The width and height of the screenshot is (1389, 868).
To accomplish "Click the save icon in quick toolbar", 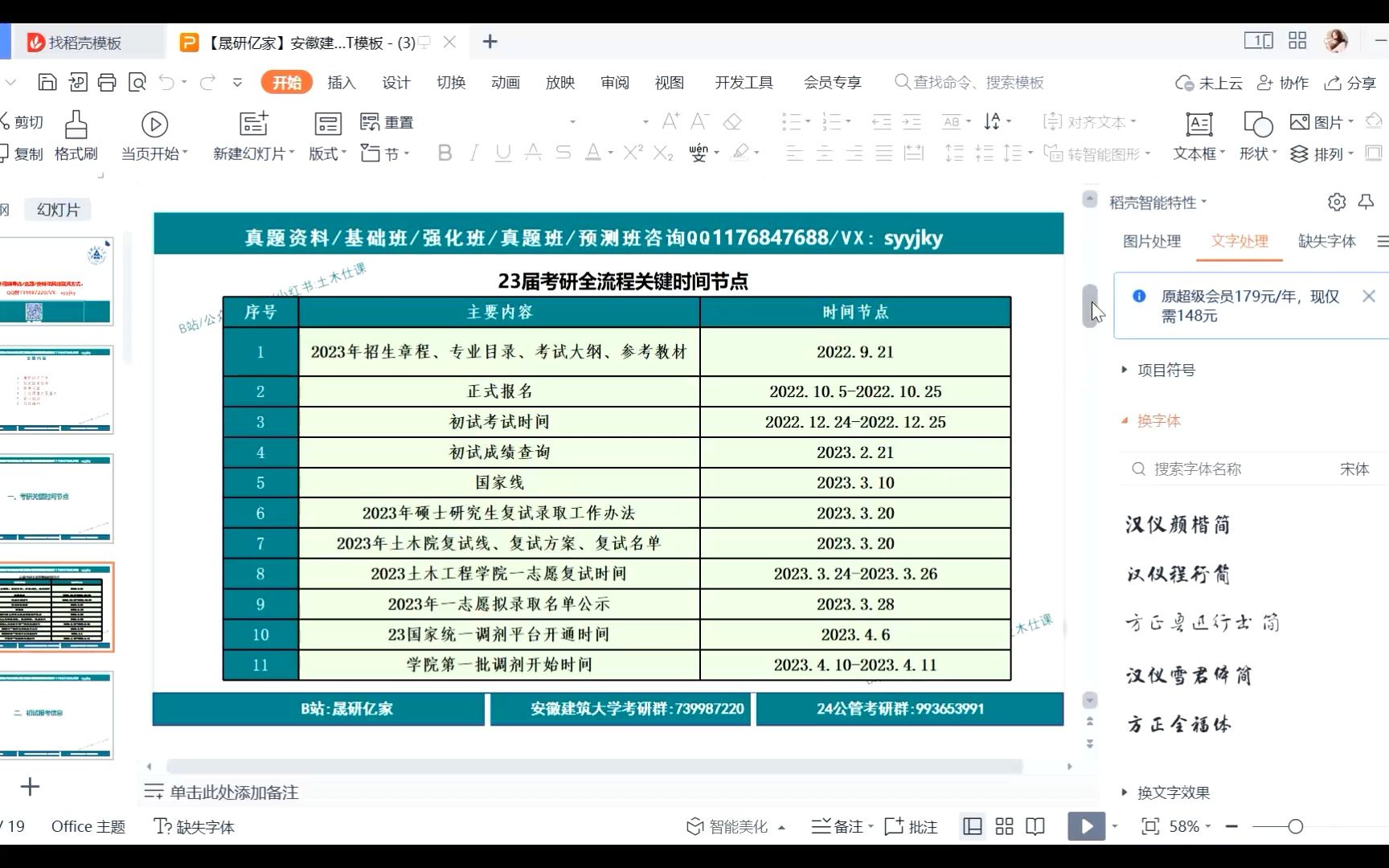I will click(x=47, y=82).
